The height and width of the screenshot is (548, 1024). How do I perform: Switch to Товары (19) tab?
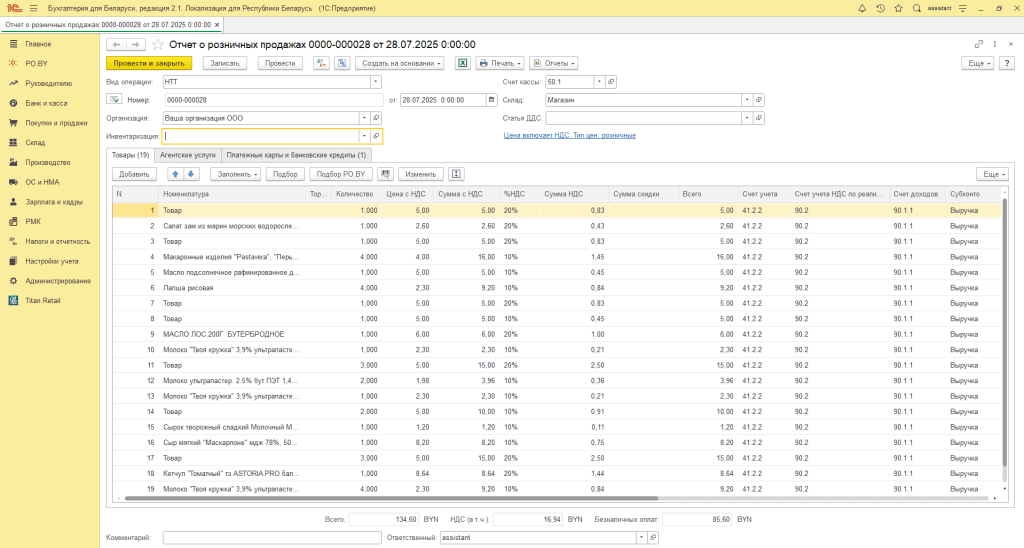[131, 155]
